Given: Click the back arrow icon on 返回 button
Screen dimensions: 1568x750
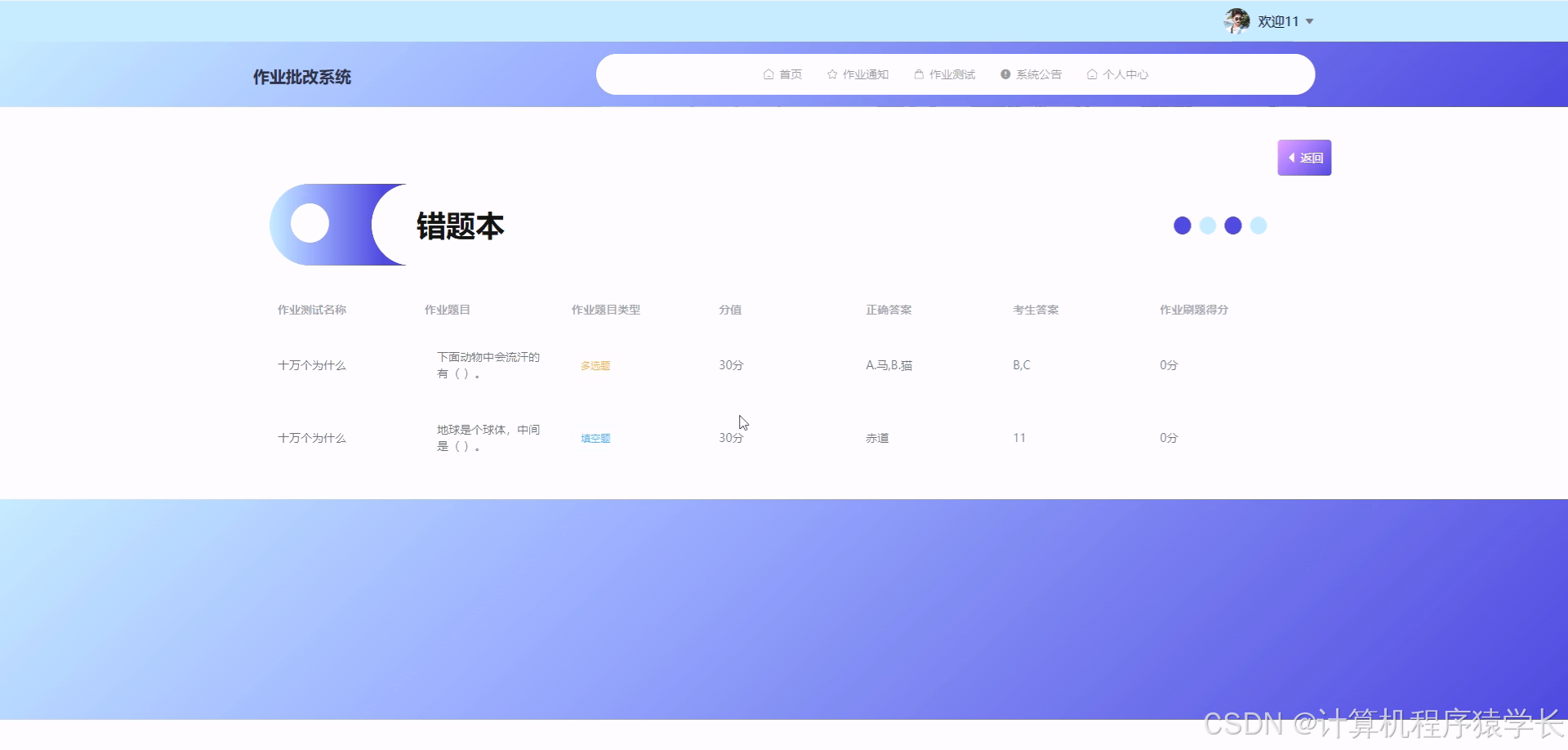Looking at the screenshot, I should (x=1292, y=157).
